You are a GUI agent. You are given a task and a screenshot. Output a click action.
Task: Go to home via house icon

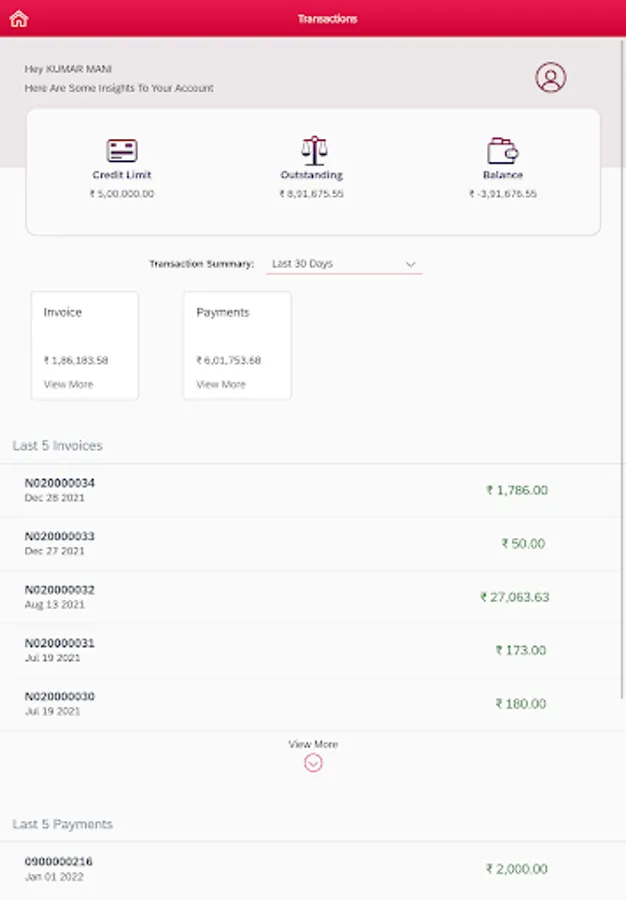coord(18,18)
